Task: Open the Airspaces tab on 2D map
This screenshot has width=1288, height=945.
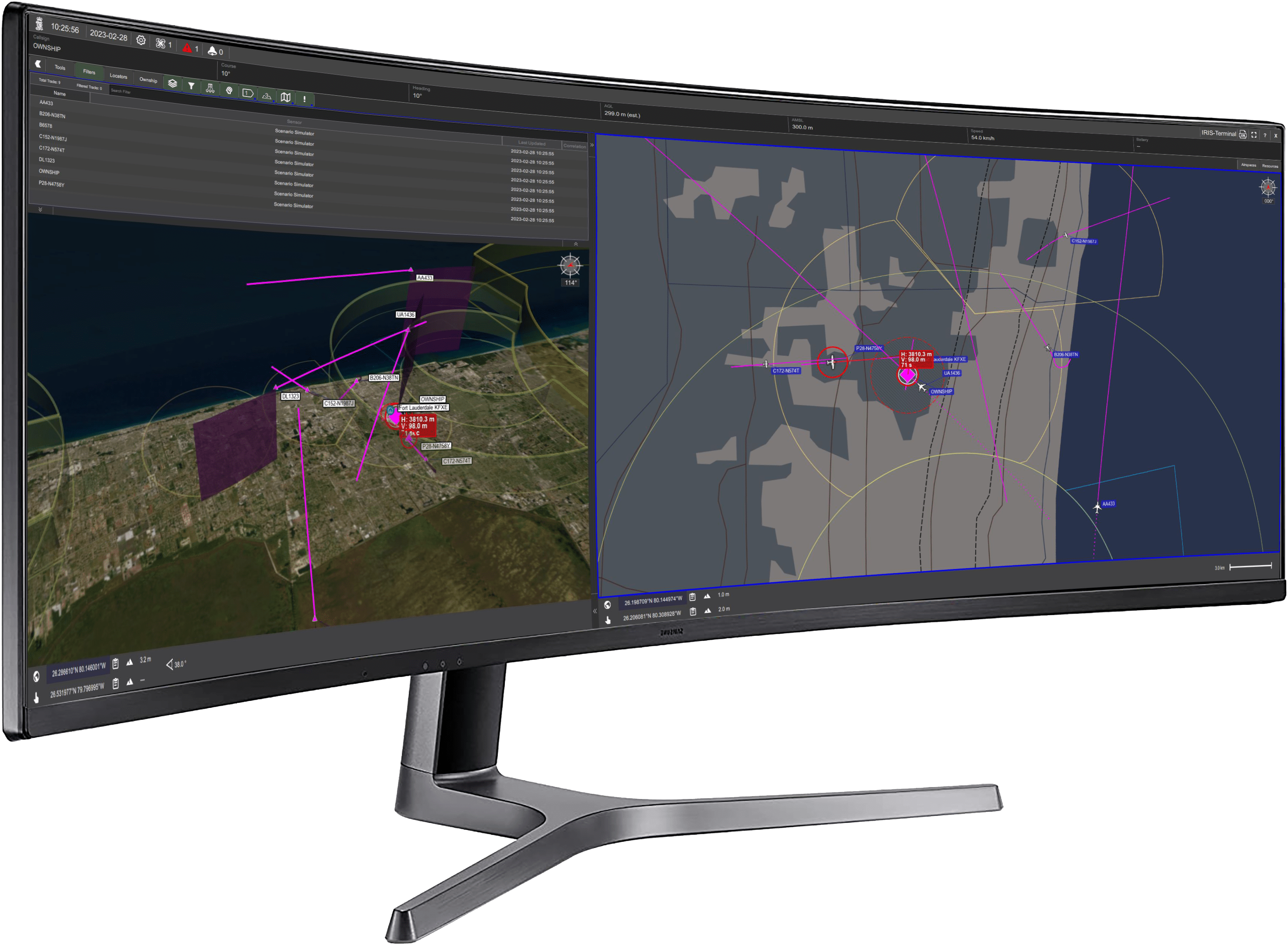Action: point(1248,165)
